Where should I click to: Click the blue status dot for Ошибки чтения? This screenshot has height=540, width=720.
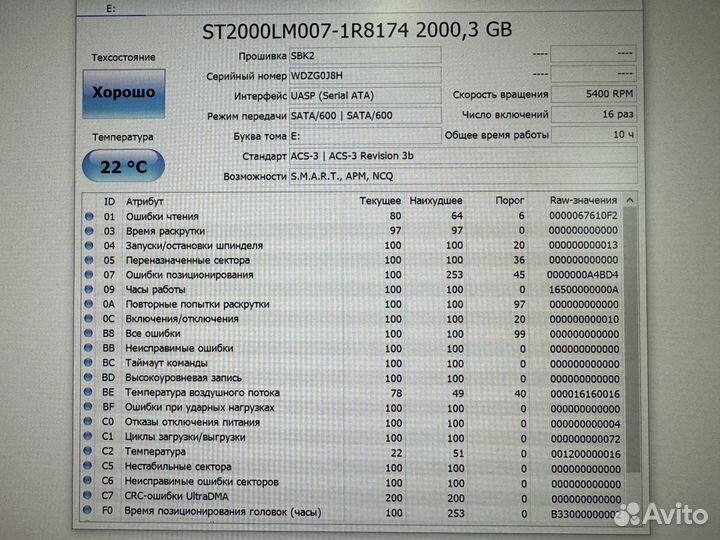(89, 216)
